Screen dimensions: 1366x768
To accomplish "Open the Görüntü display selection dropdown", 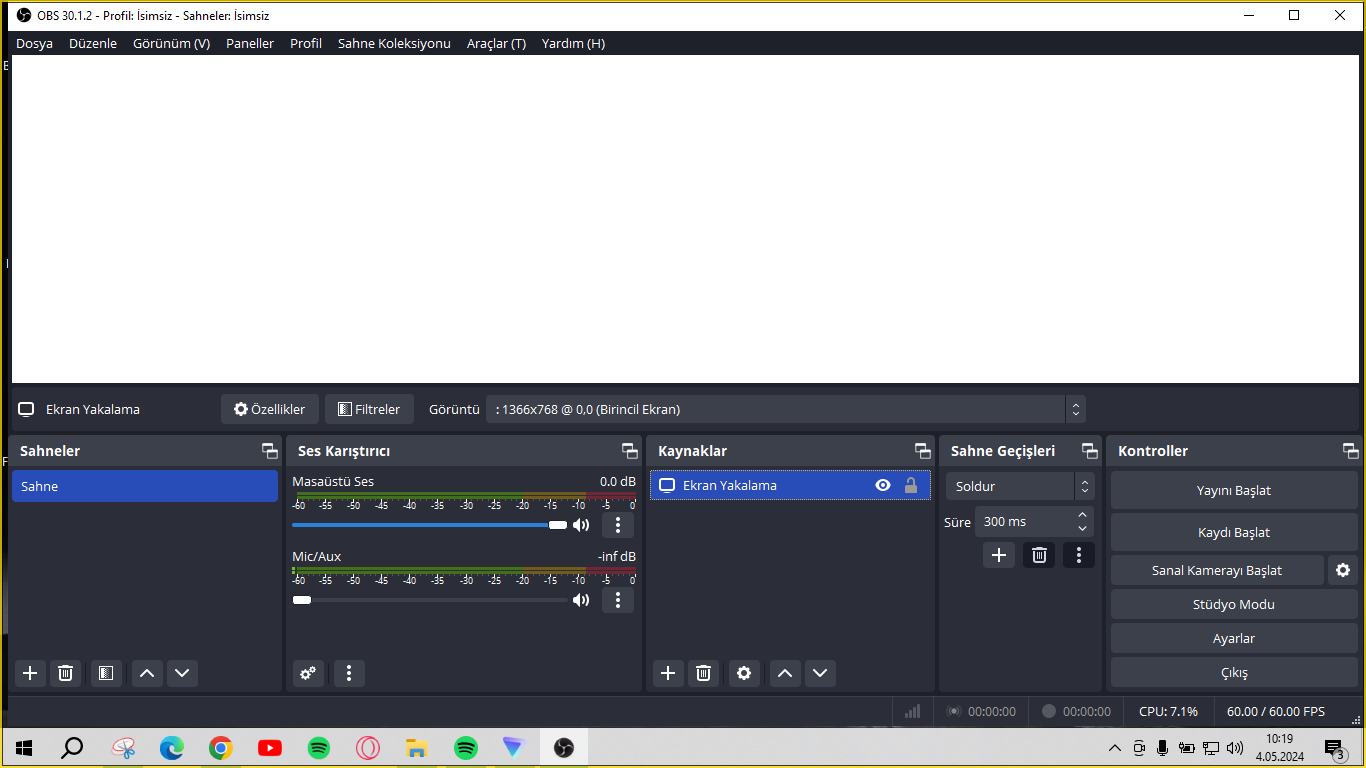I will coord(785,409).
